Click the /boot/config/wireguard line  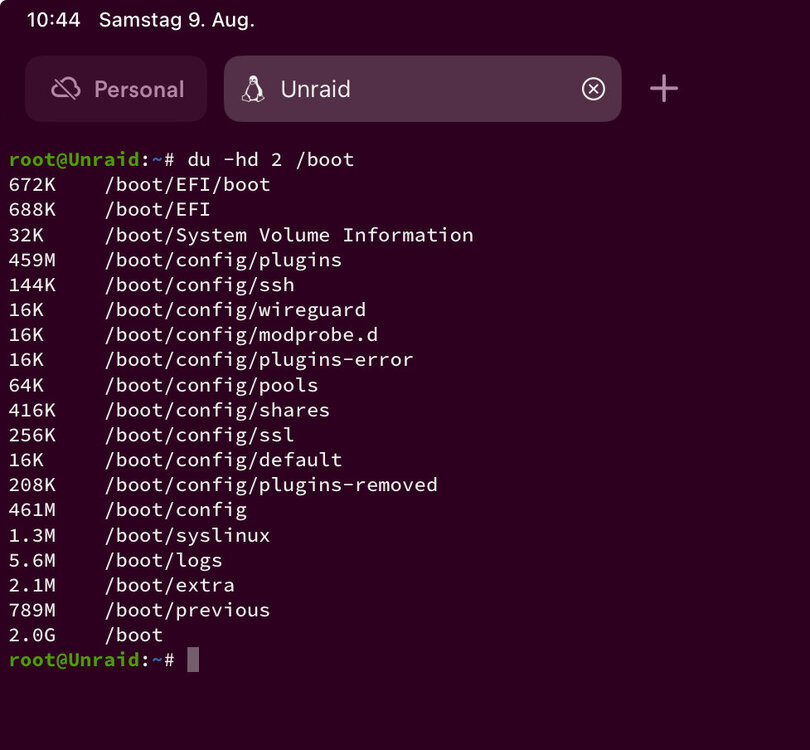(187, 310)
